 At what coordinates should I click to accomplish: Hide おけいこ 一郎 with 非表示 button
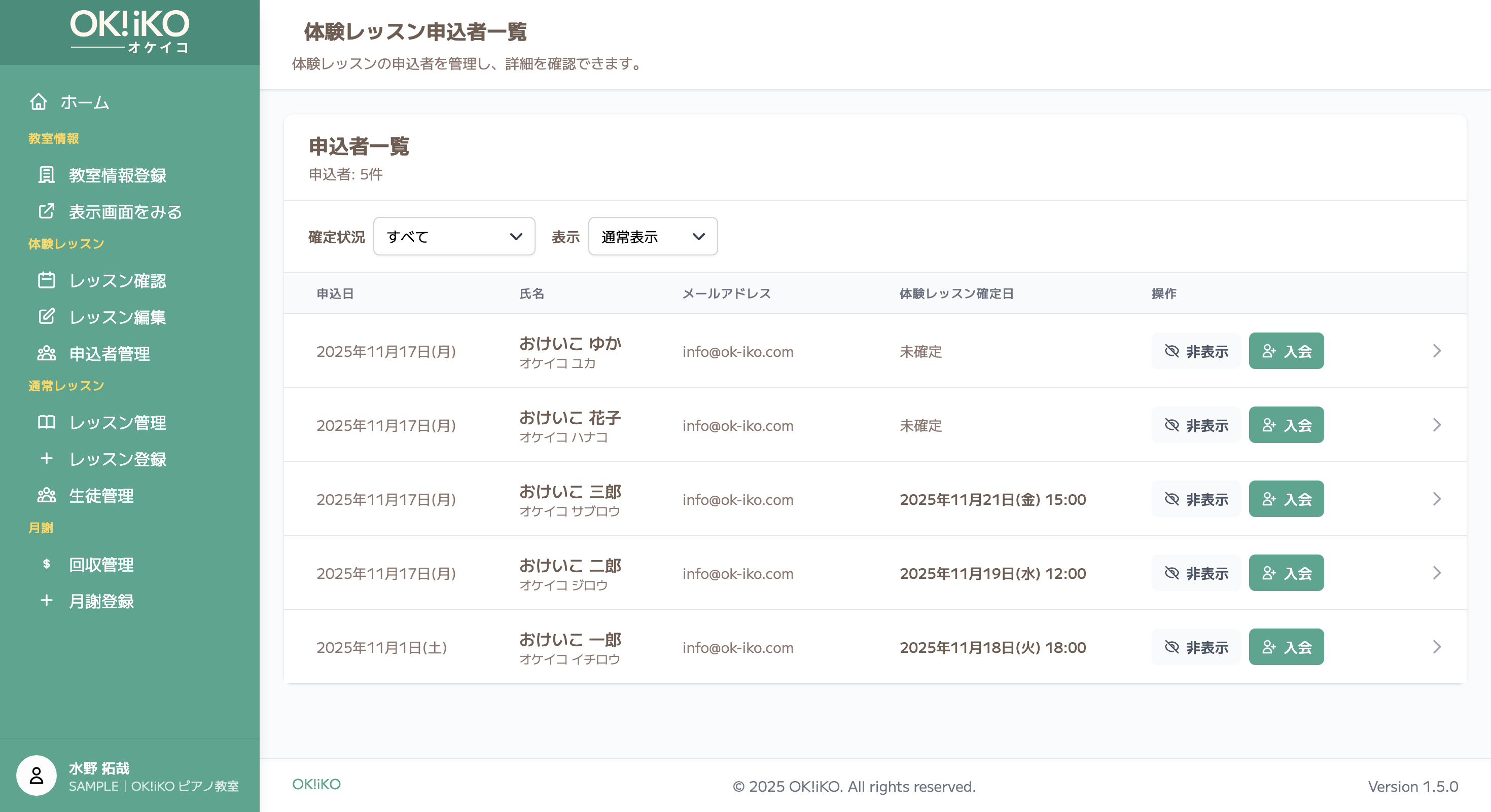[x=1195, y=647]
